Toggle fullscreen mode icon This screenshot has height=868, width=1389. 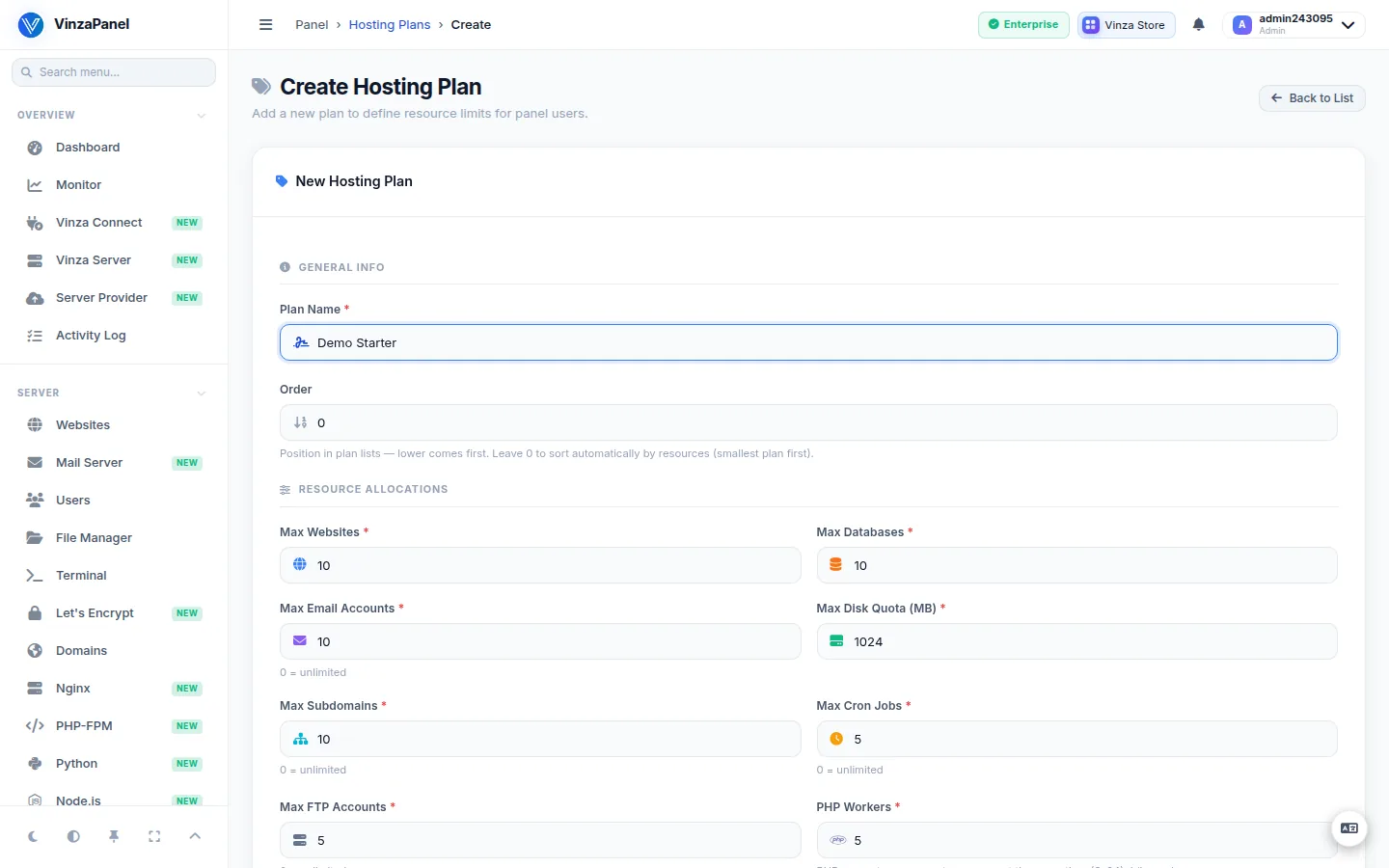point(154,836)
